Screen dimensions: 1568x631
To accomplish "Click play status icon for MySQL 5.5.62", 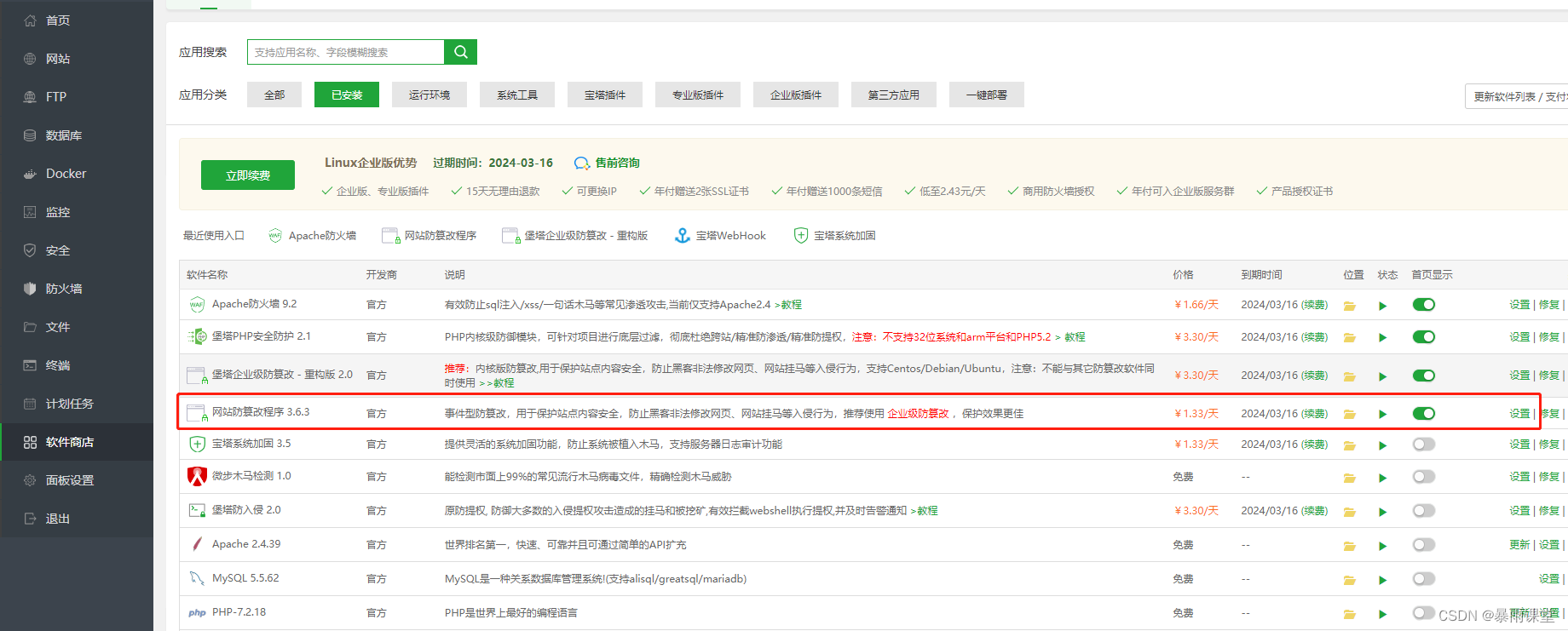I will coord(1382,580).
